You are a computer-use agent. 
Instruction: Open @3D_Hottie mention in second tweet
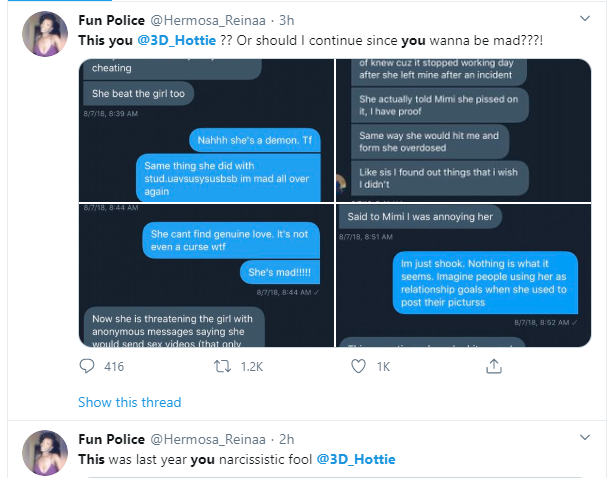pos(356,459)
